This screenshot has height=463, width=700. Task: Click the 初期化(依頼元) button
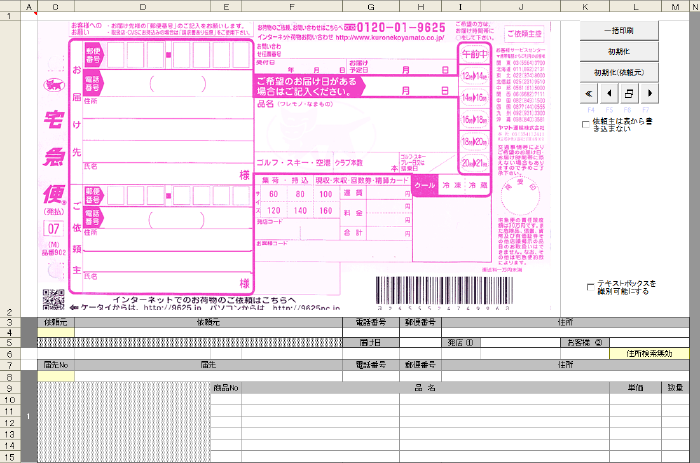[x=619, y=72]
